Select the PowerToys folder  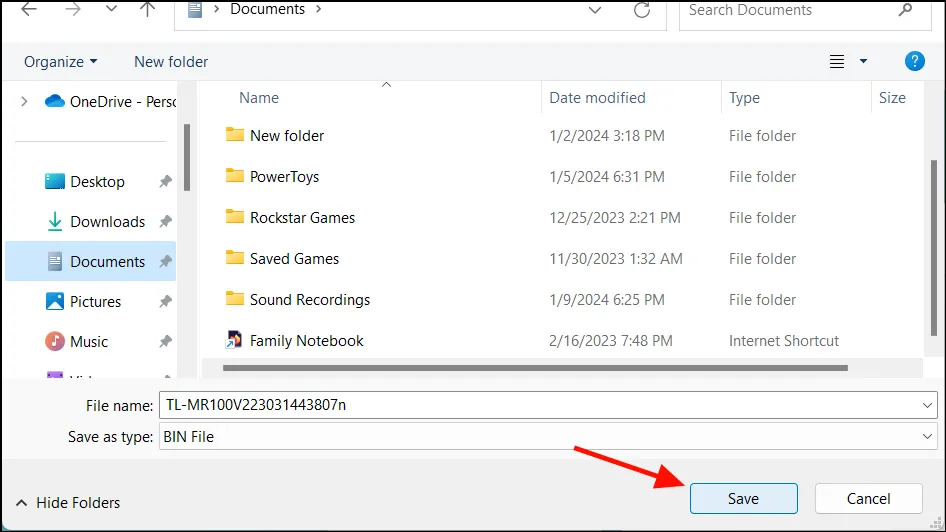pyautogui.click(x=284, y=177)
